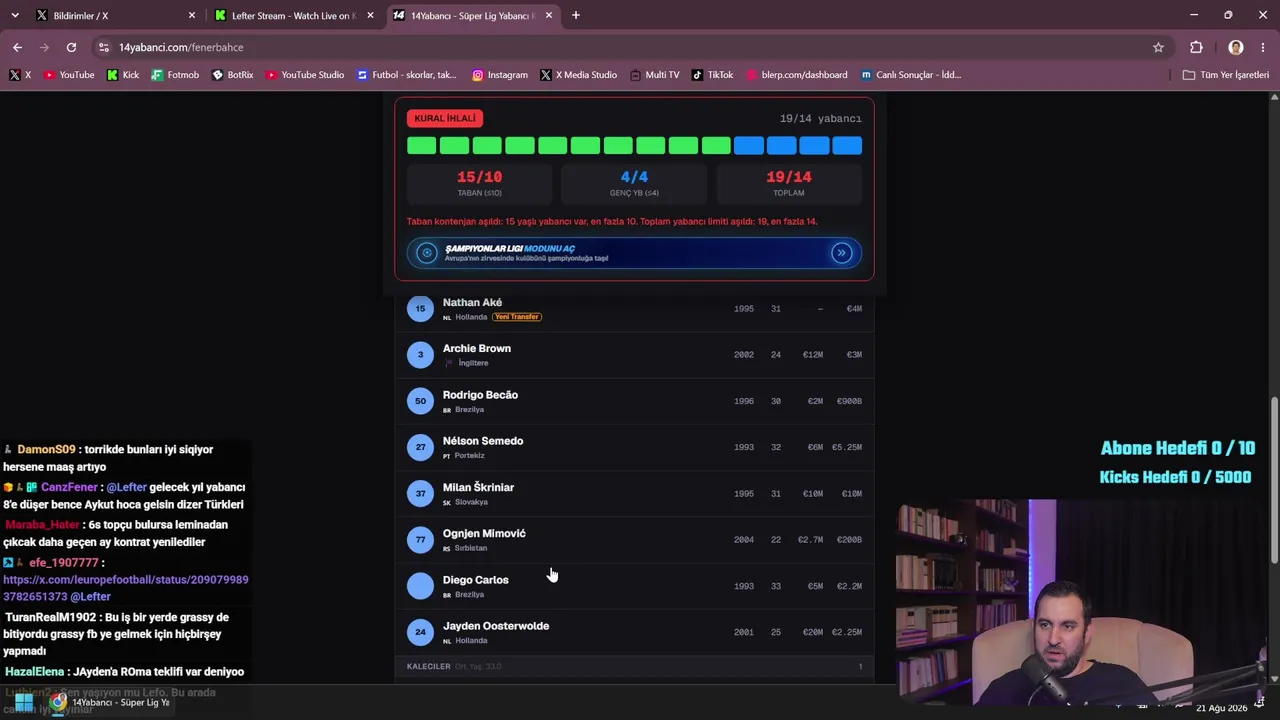Open the Chrome three-dot menu

[x=1262, y=47]
